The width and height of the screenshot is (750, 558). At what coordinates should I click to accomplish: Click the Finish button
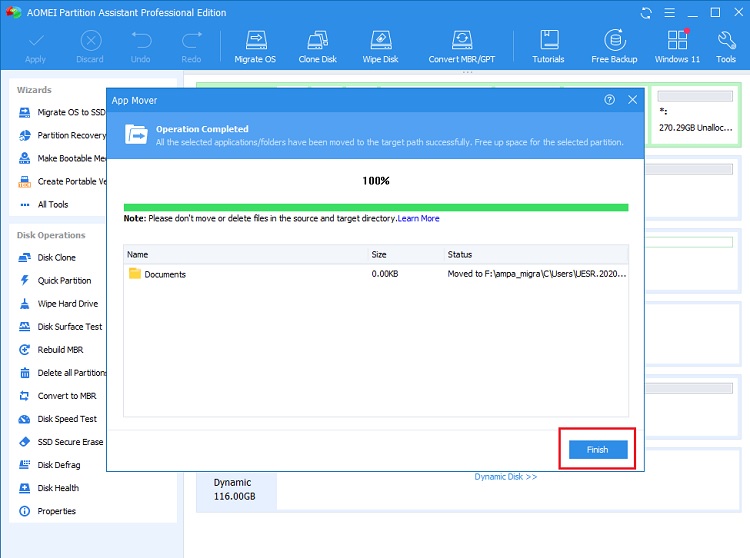[x=598, y=449]
